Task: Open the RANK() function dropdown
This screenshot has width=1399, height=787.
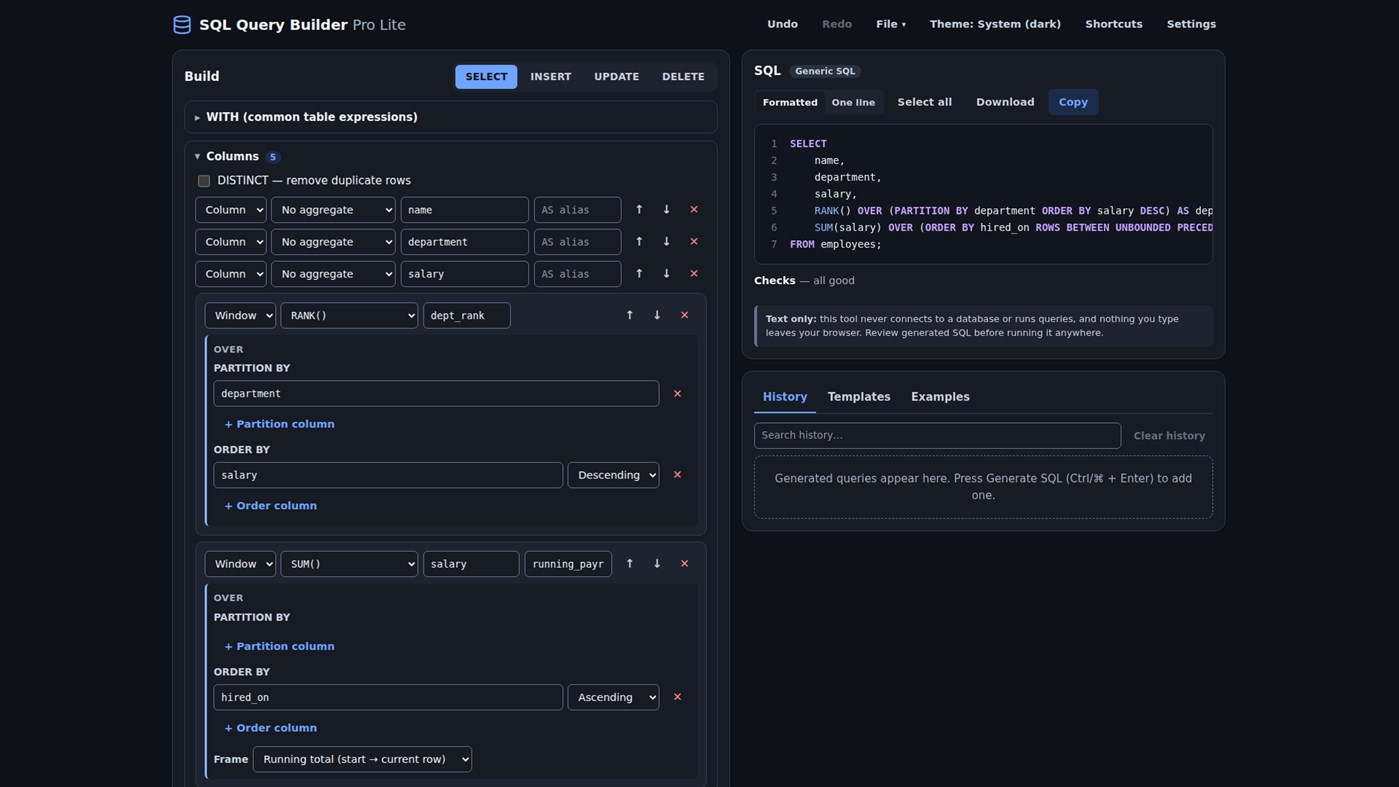Action: coord(349,316)
